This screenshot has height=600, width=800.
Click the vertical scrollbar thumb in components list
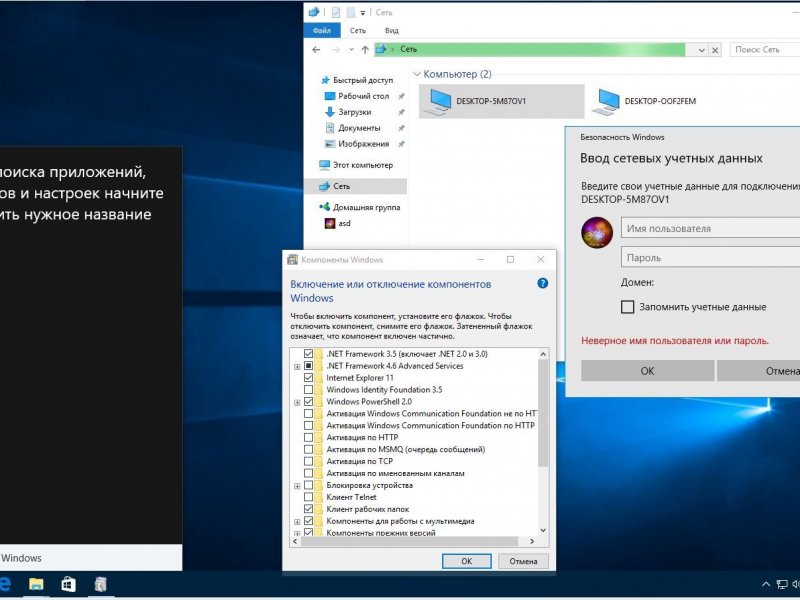543,412
